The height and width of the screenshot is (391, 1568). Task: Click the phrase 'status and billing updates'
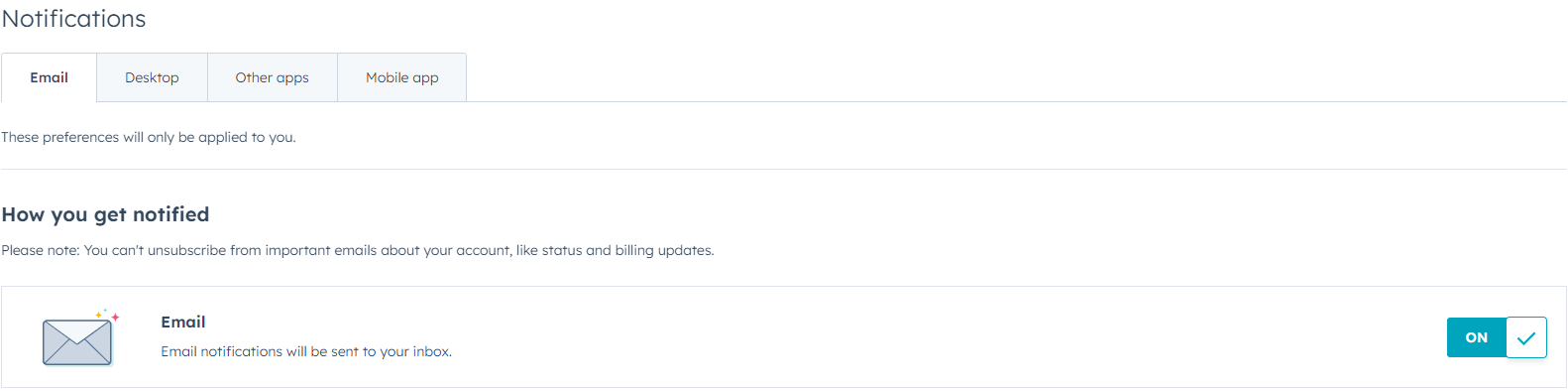coord(627,250)
